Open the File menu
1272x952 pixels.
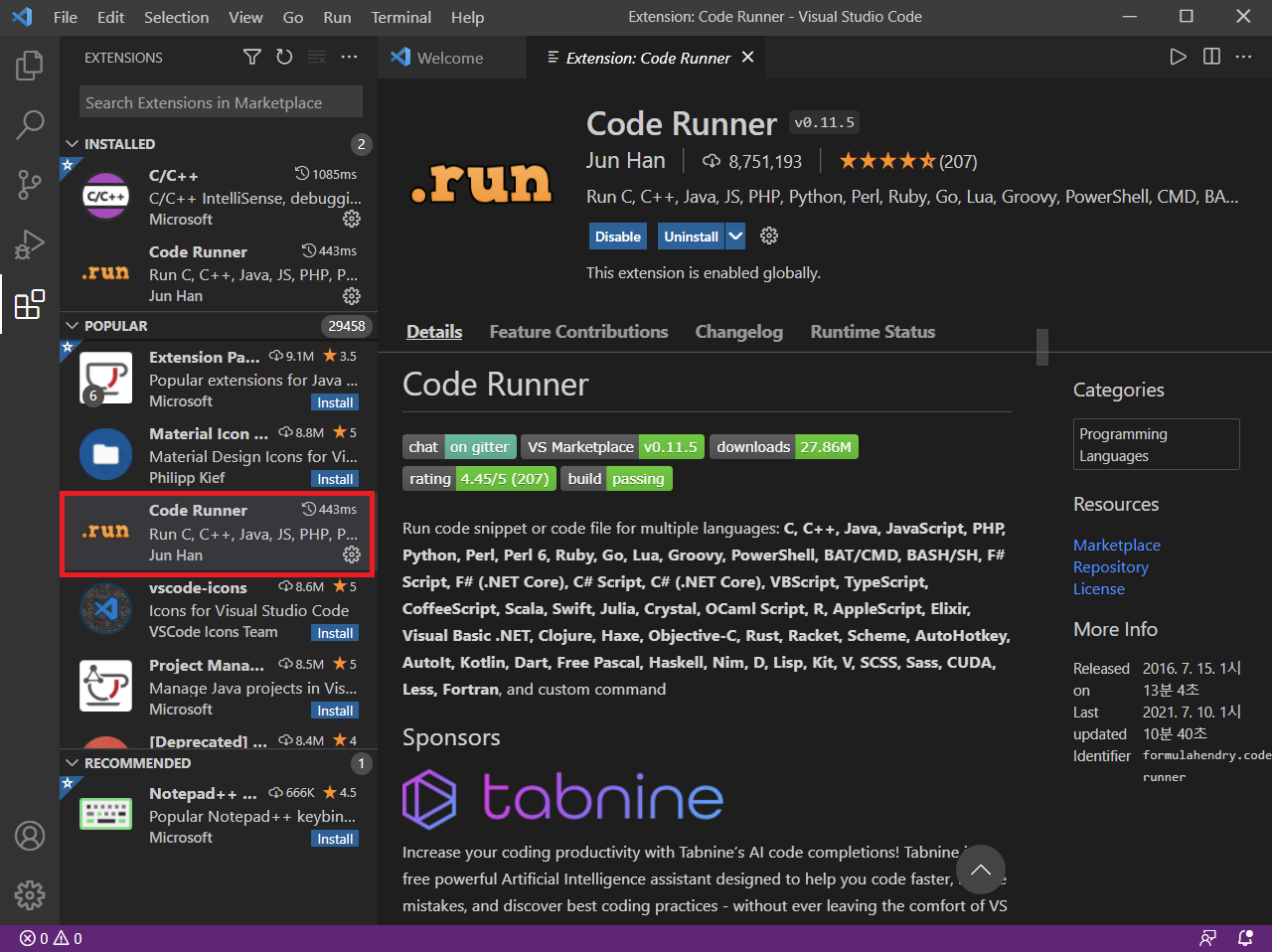[x=66, y=17]
